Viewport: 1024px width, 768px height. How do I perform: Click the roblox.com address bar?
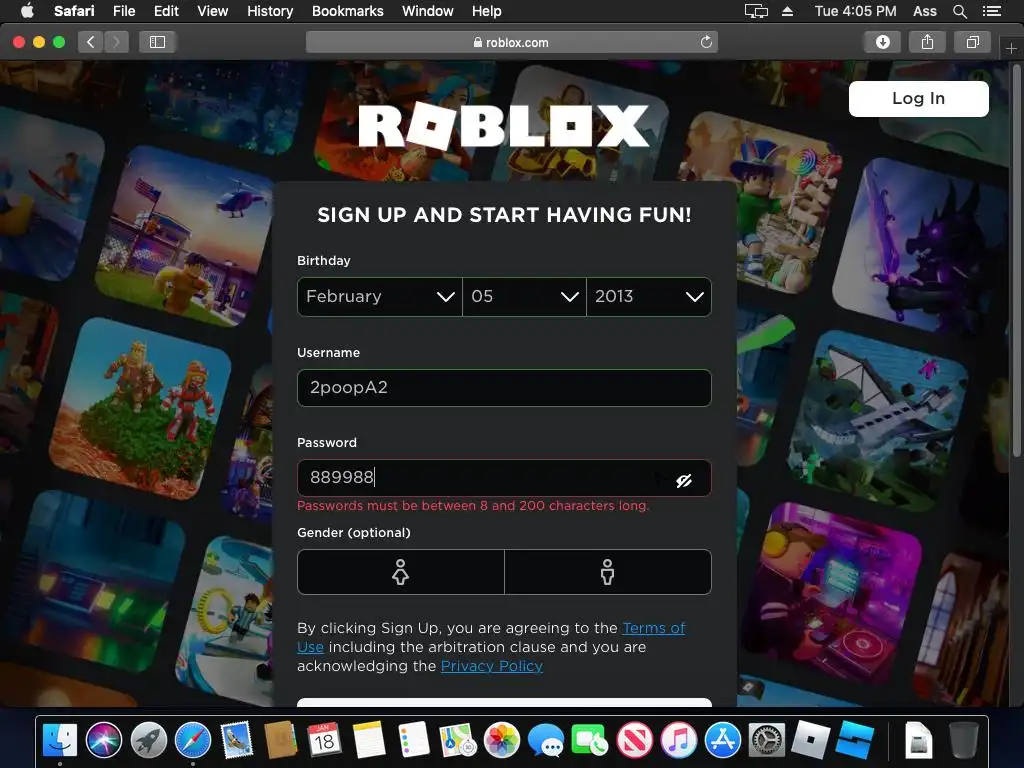click(x=511, y=42)
